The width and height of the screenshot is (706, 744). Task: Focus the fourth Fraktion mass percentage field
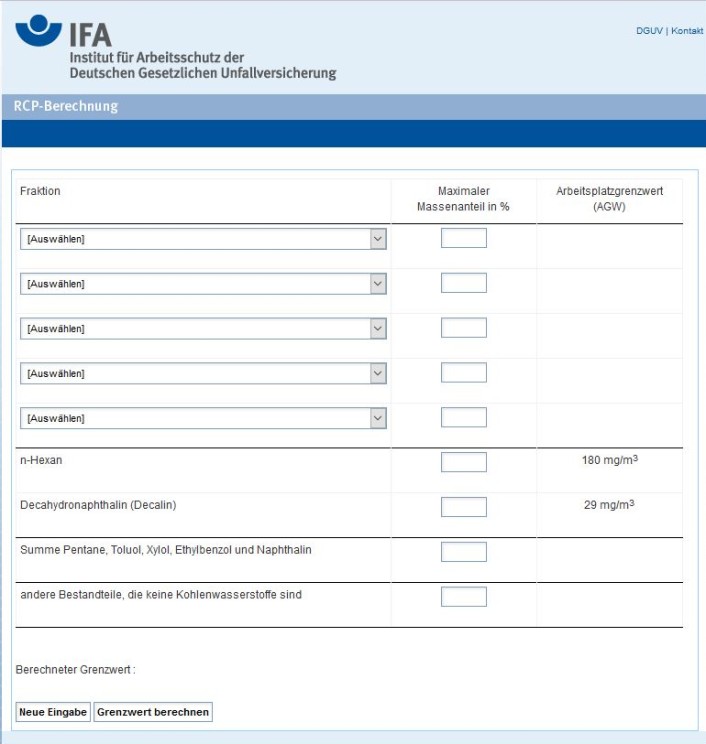pyautogui.click(x=464, y=372)
